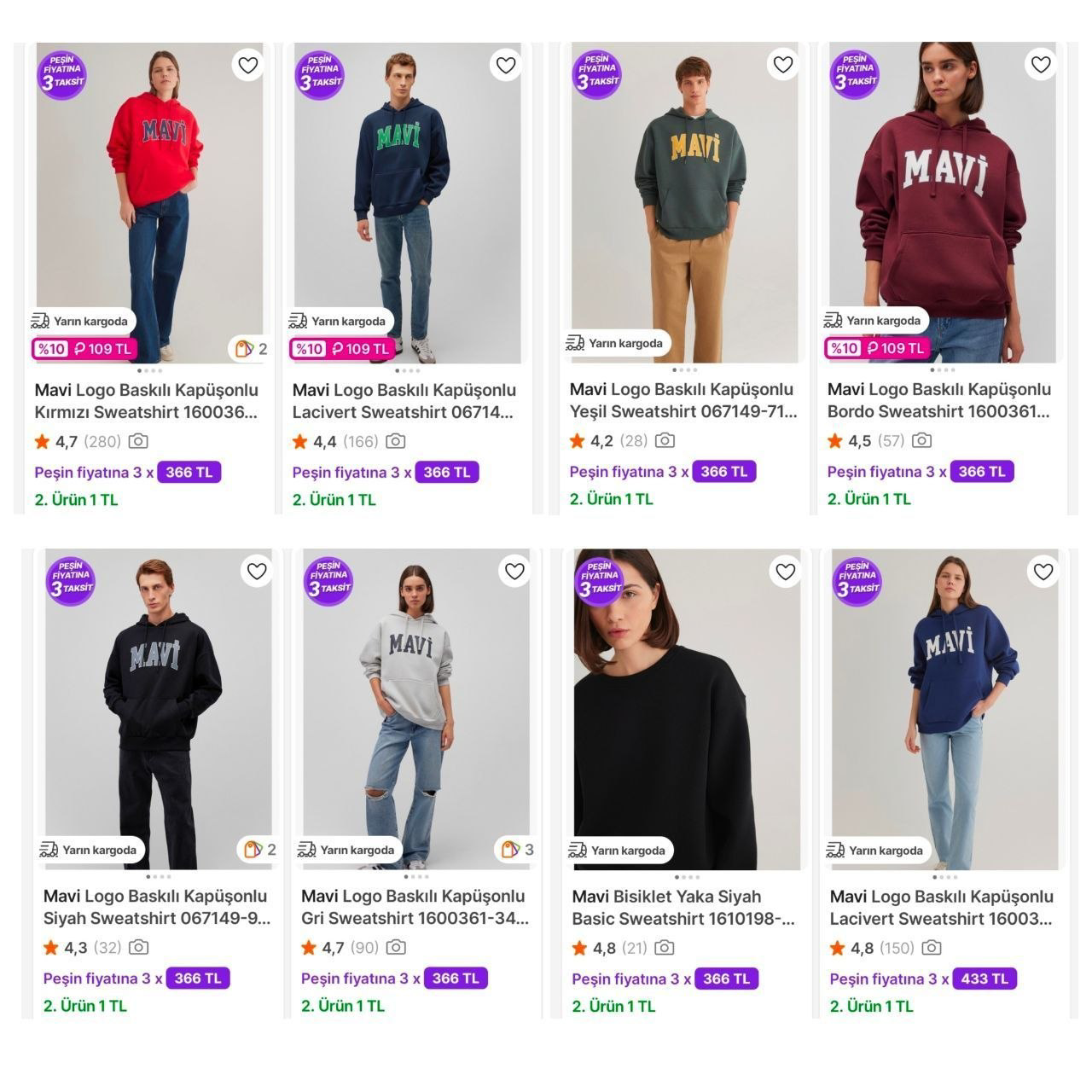Screen dimensions: 1092x1092
Task: Toggle the heart on the green Yeşil sweatshirt
Action: click(782, 64)
